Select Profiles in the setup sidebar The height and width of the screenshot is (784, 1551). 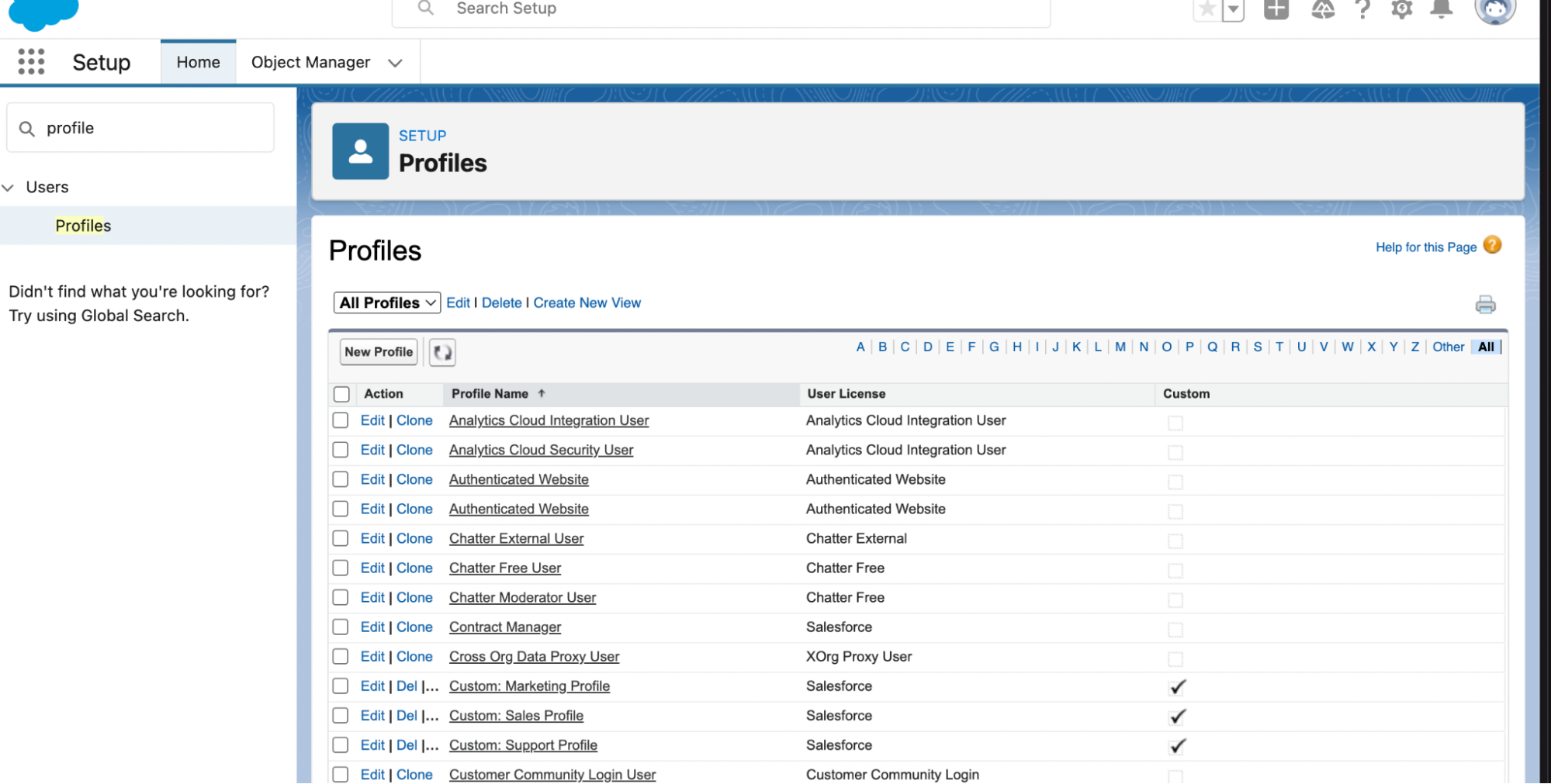(83, 226)
